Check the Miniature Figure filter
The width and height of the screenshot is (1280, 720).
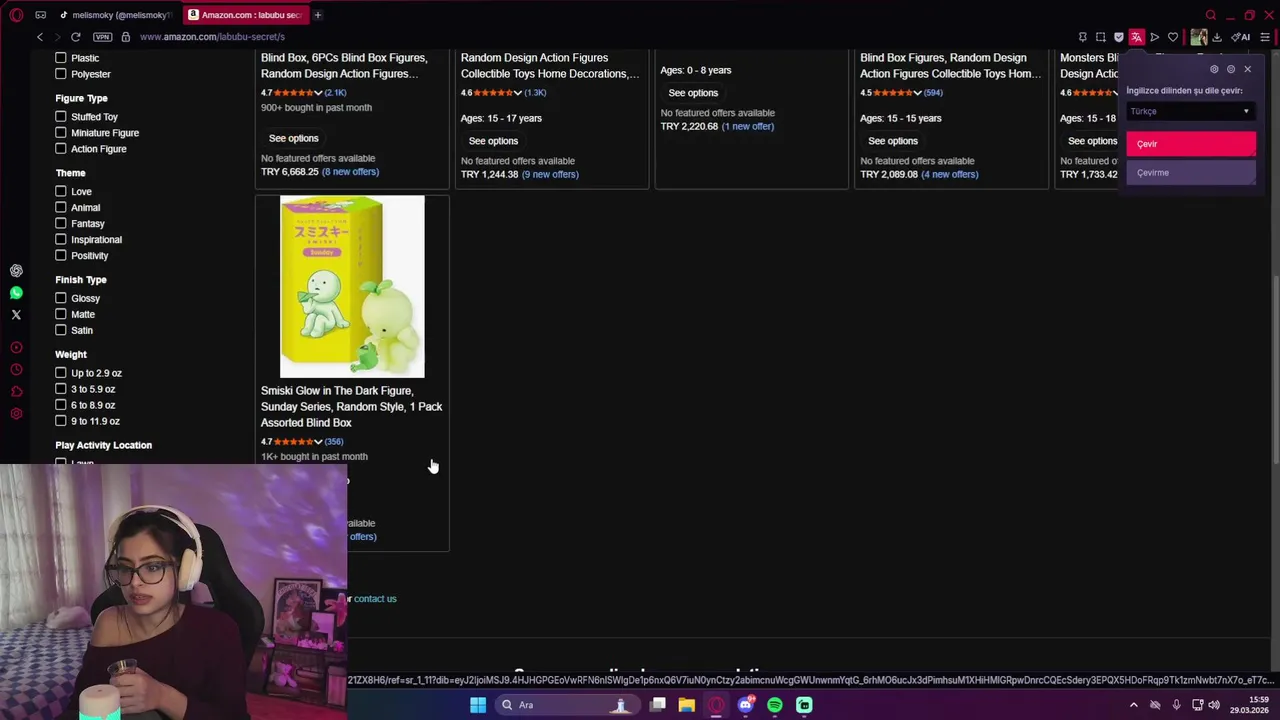tap(61, 133)
